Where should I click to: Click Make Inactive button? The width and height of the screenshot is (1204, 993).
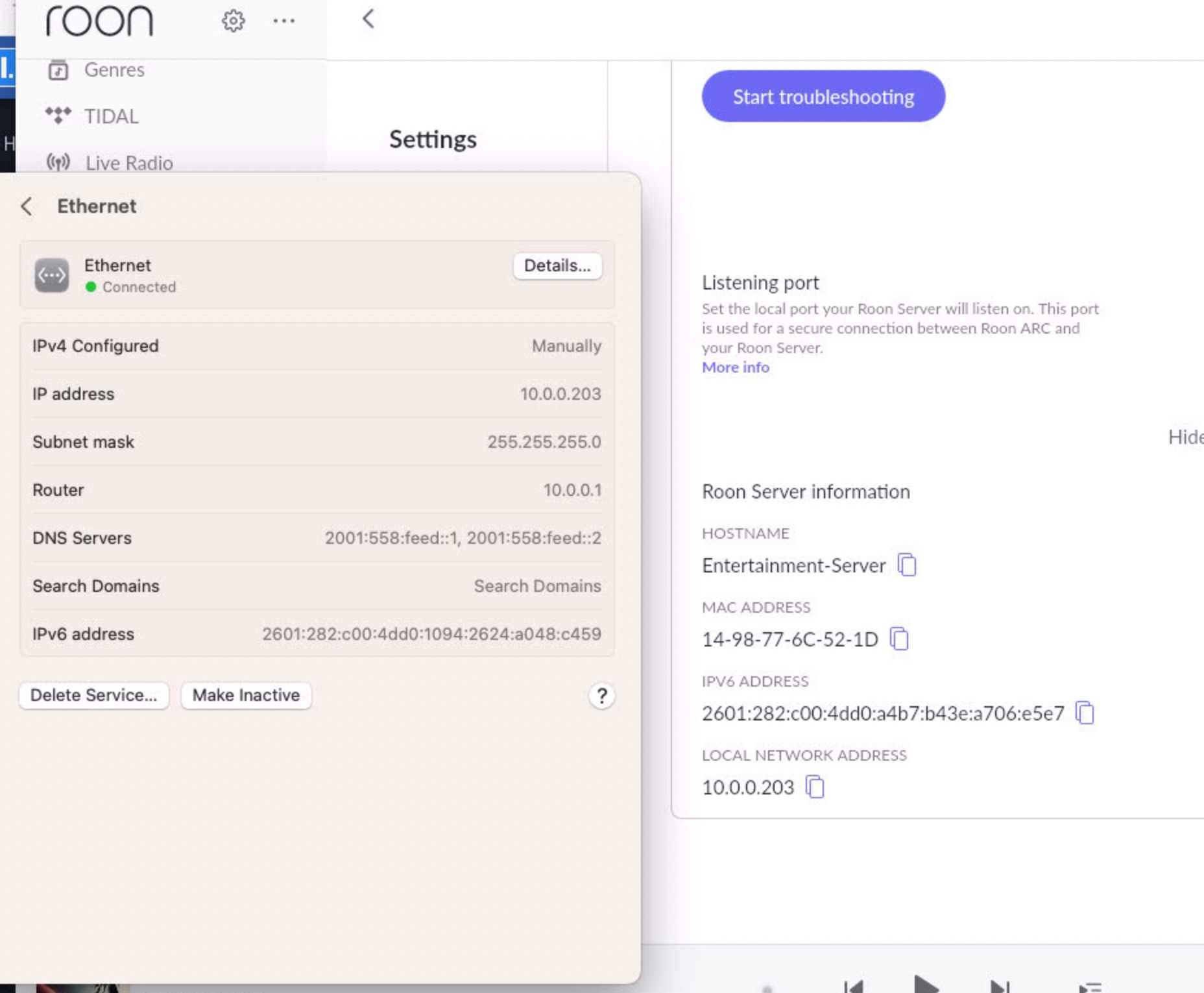point(246,695)
